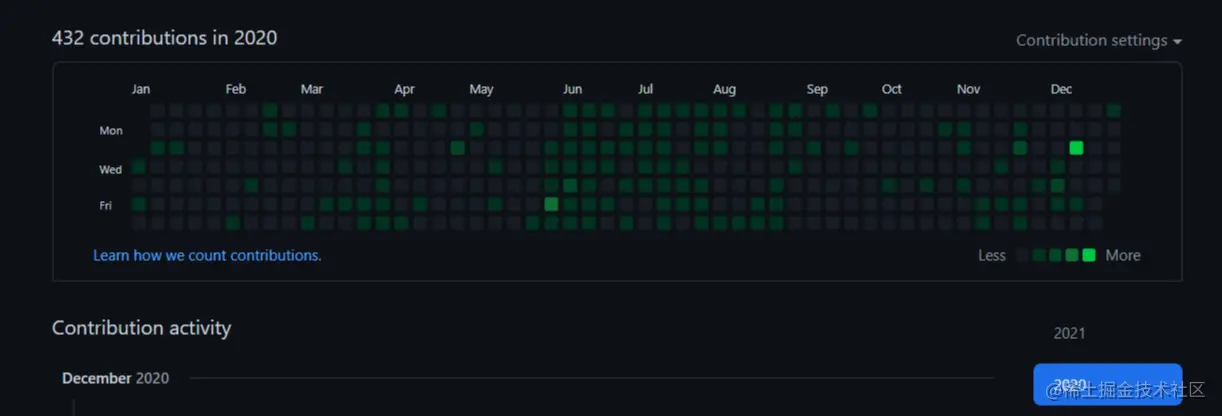Click the Oct month label
1222x416 pixels.
point(891,89)
